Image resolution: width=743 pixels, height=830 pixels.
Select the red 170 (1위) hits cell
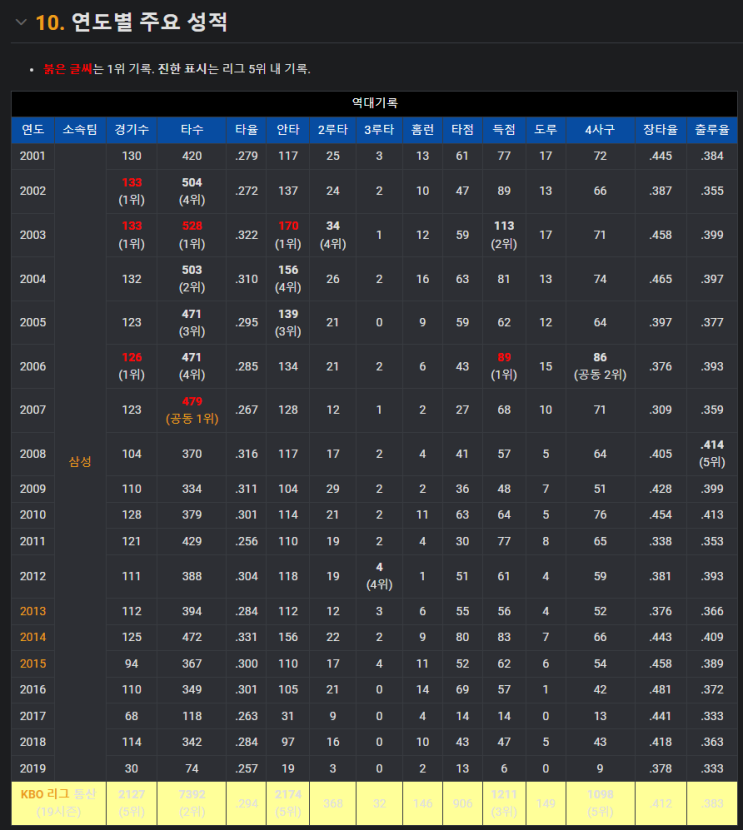(x=288, y=235)
